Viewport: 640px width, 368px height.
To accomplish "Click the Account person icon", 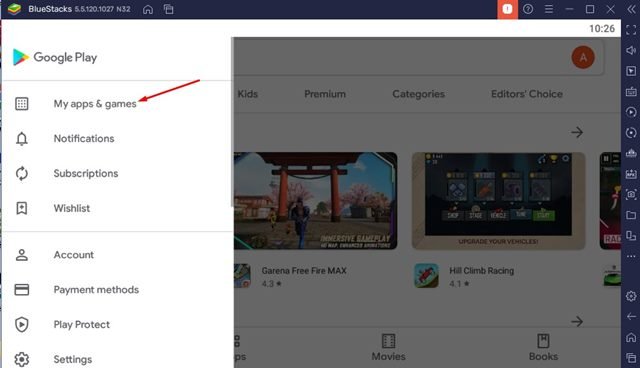I will coord(22,255).
